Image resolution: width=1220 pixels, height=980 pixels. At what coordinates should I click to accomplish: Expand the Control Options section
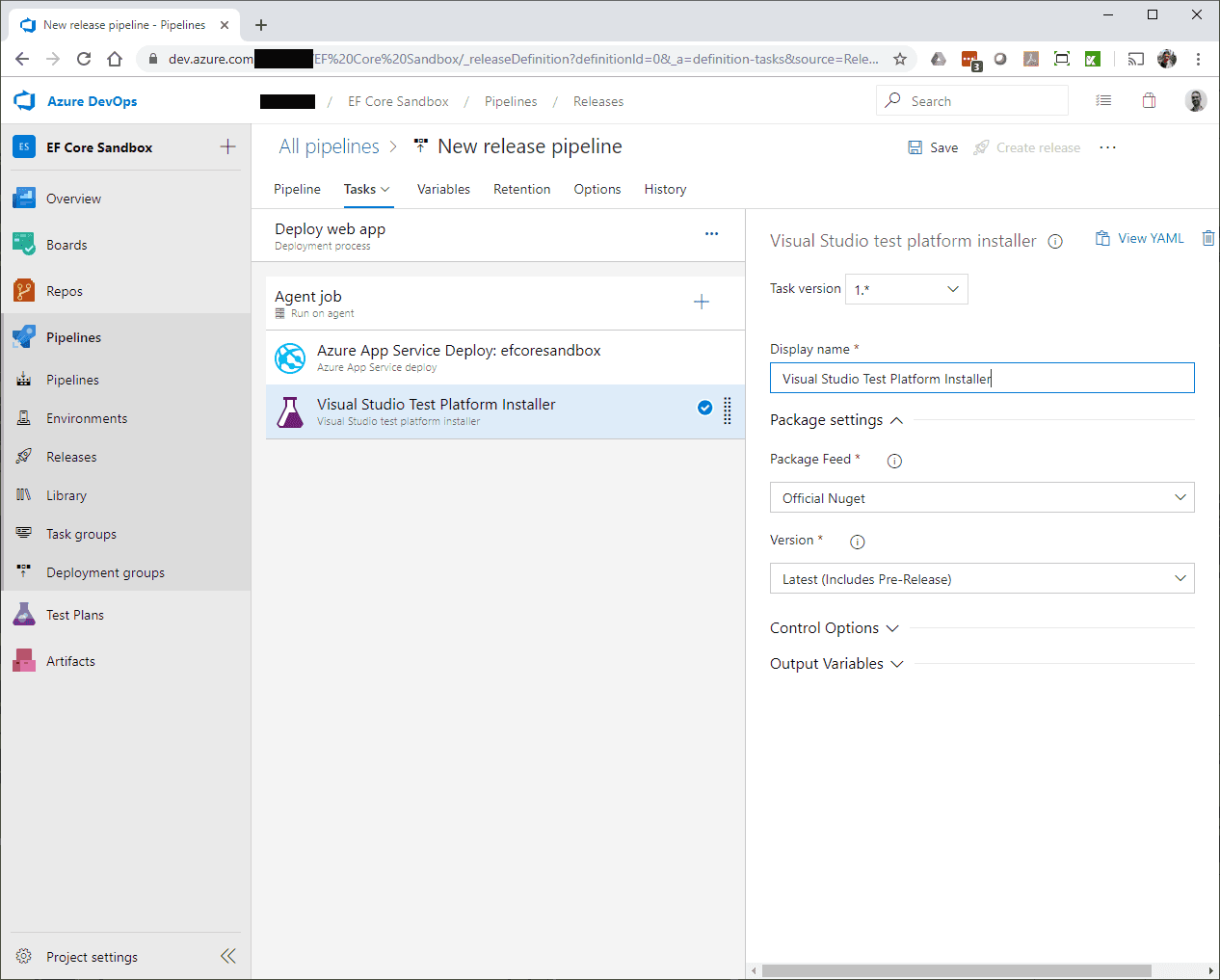835,628
